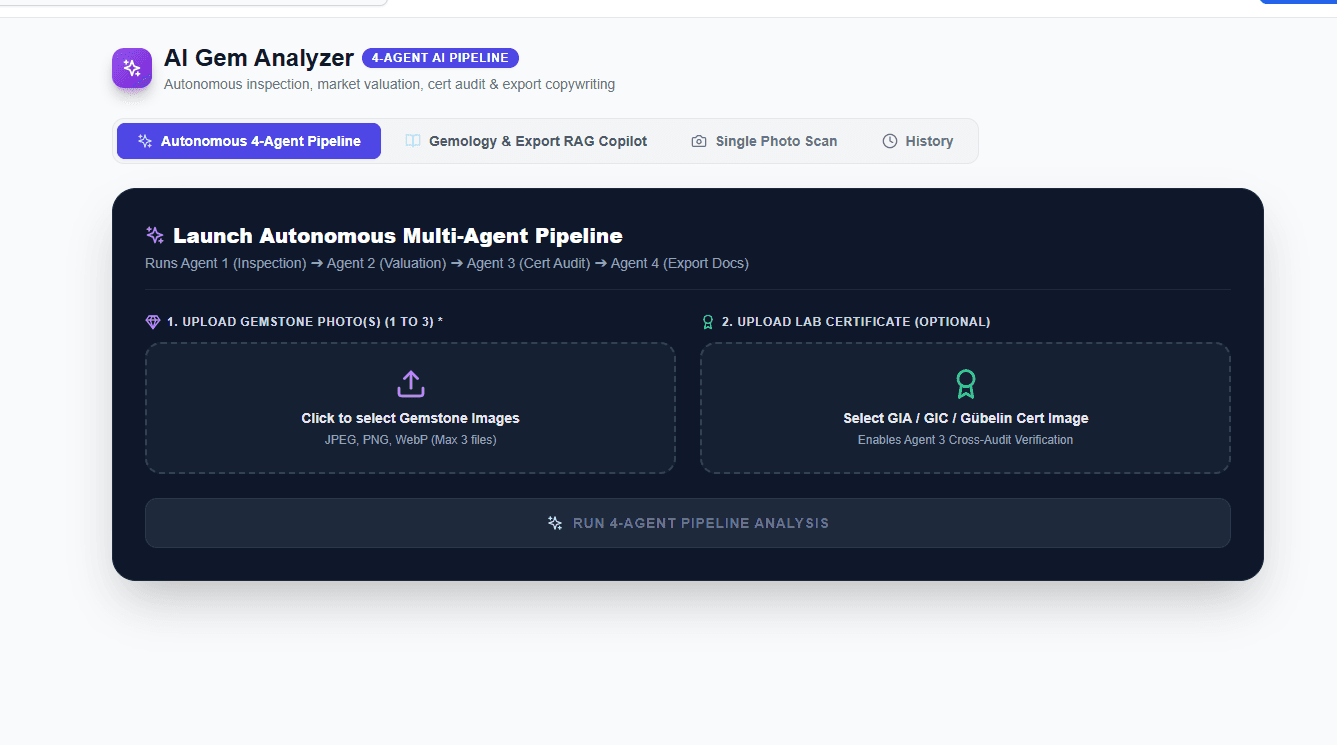
Task: Run the 4-Agent Pipeline Analysis
Action: 688,523
